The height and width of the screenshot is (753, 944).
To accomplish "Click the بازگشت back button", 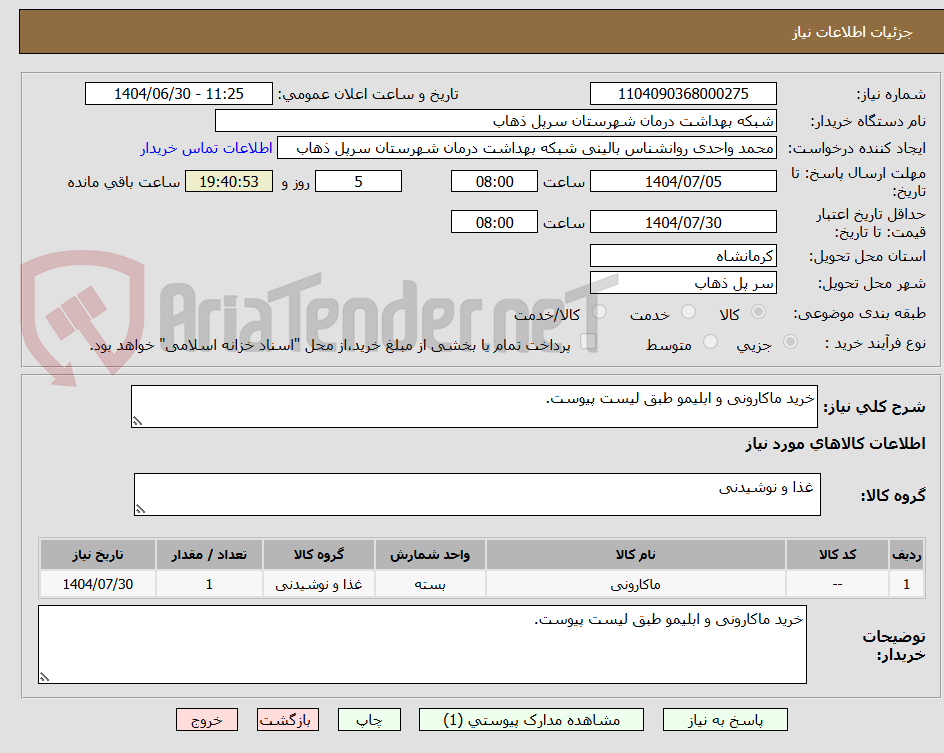I will pos(288,719).
